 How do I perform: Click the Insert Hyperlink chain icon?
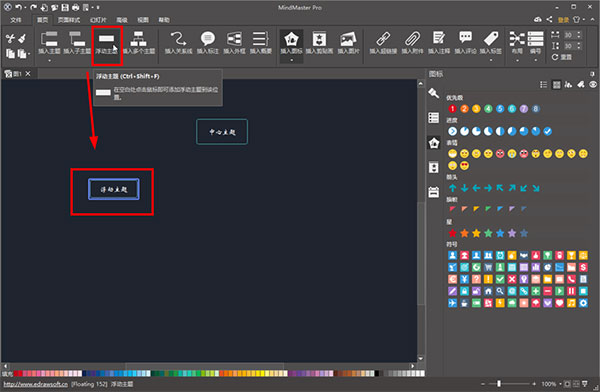[383, 42]
